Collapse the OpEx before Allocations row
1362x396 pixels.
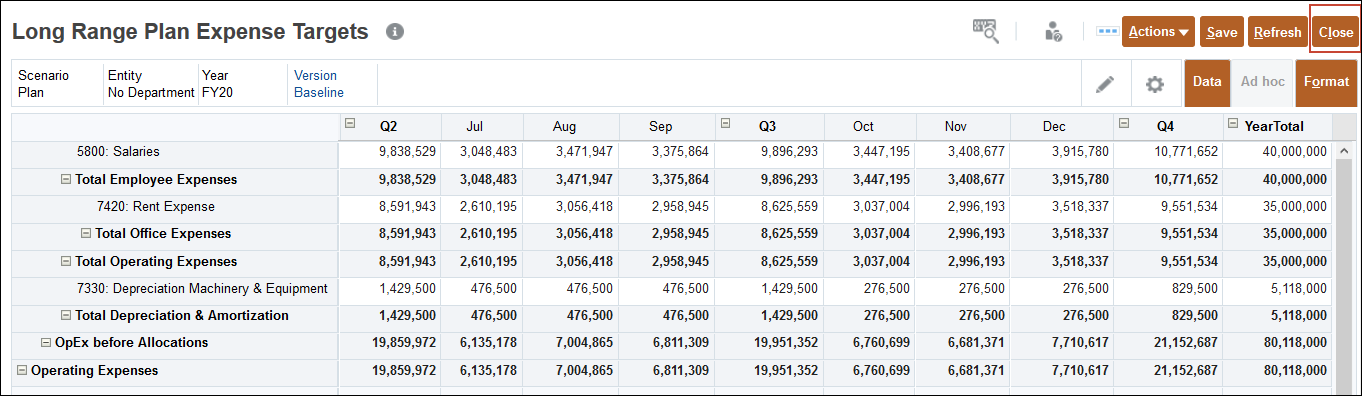coord(46,343)
